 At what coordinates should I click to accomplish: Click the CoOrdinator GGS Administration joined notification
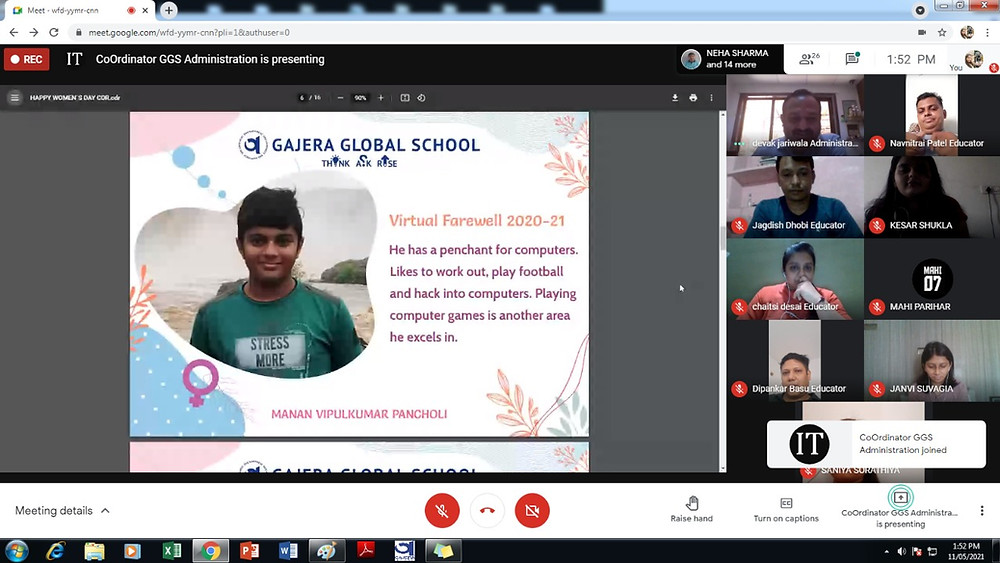[x=876, y=444]
